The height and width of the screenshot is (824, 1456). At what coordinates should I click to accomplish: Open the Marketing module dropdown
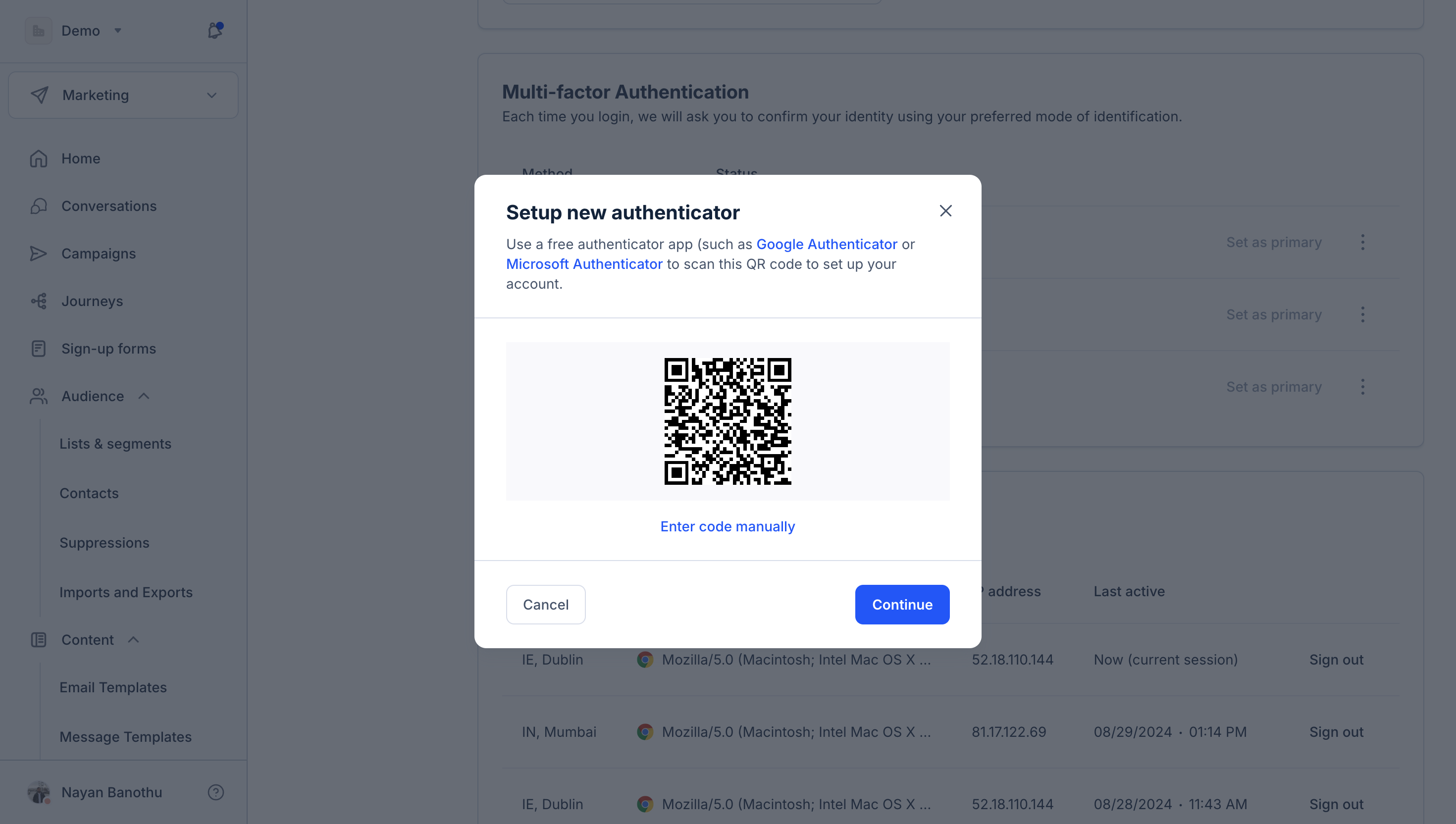click(x=123, y=95)
